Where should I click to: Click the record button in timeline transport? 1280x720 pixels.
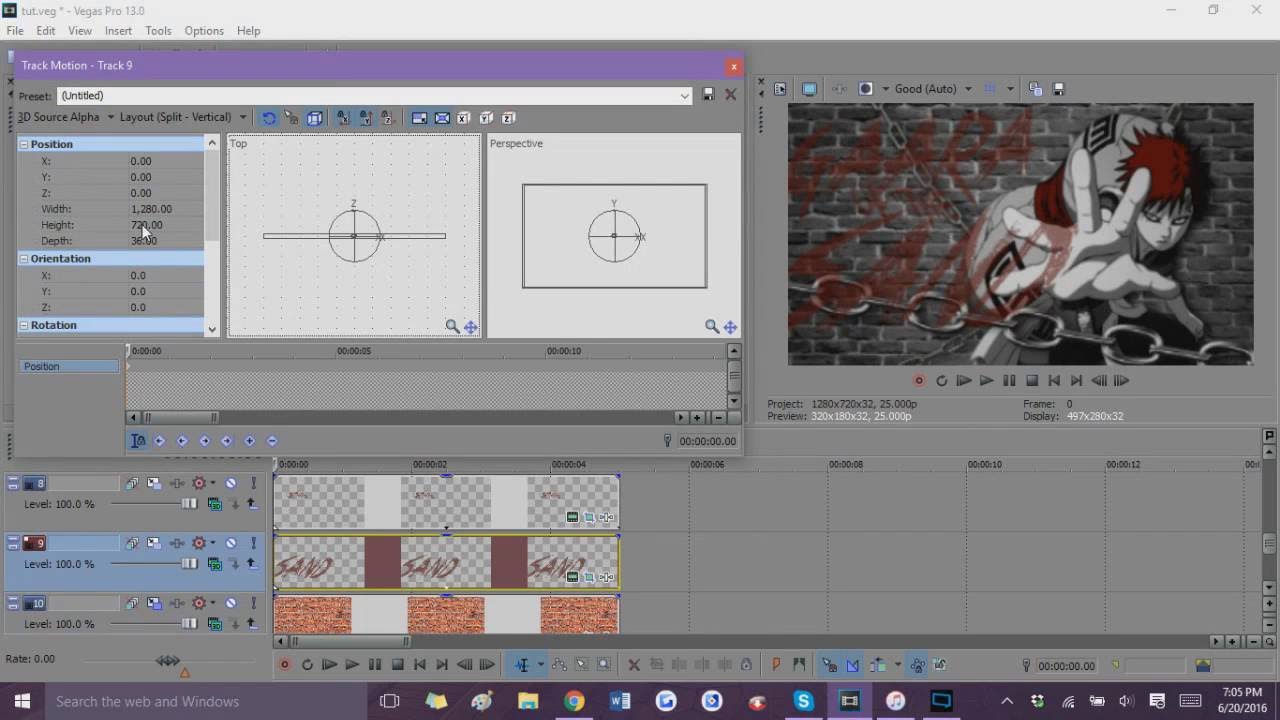tap(285, 665)
